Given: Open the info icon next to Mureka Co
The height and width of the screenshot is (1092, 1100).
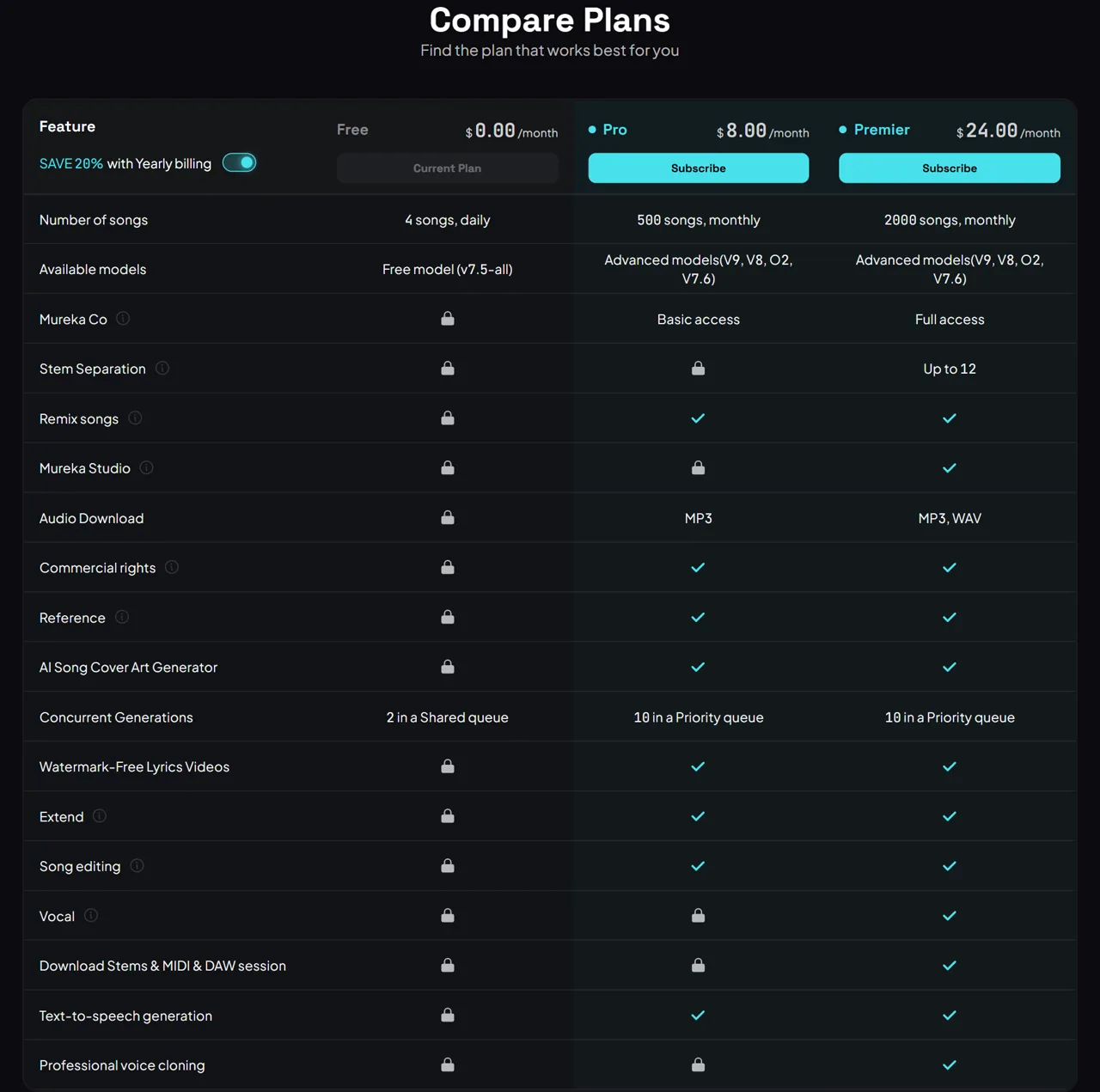Looking at the screenshot, I should 123,319.
